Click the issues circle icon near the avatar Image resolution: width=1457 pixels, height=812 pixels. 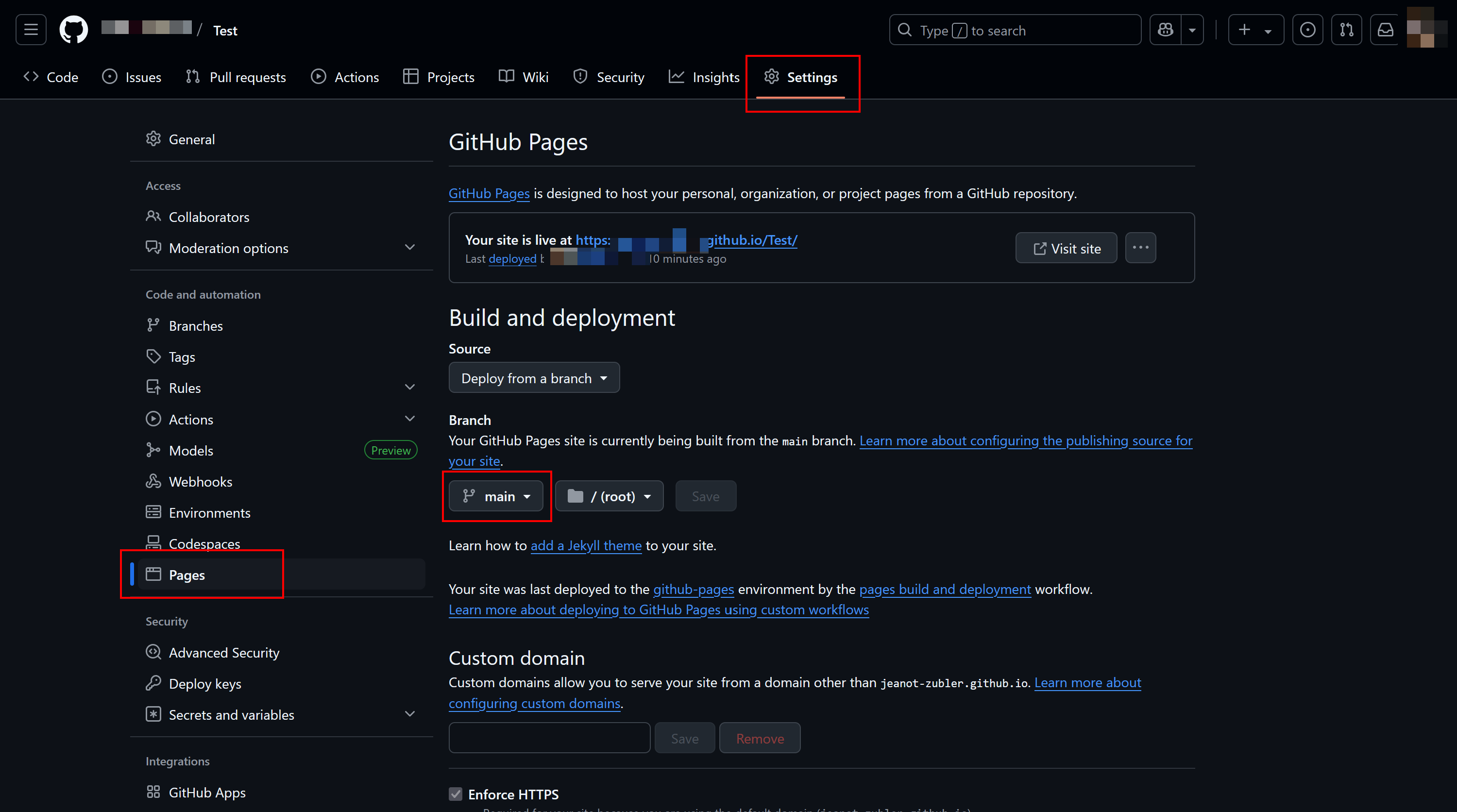[1308, 30]
